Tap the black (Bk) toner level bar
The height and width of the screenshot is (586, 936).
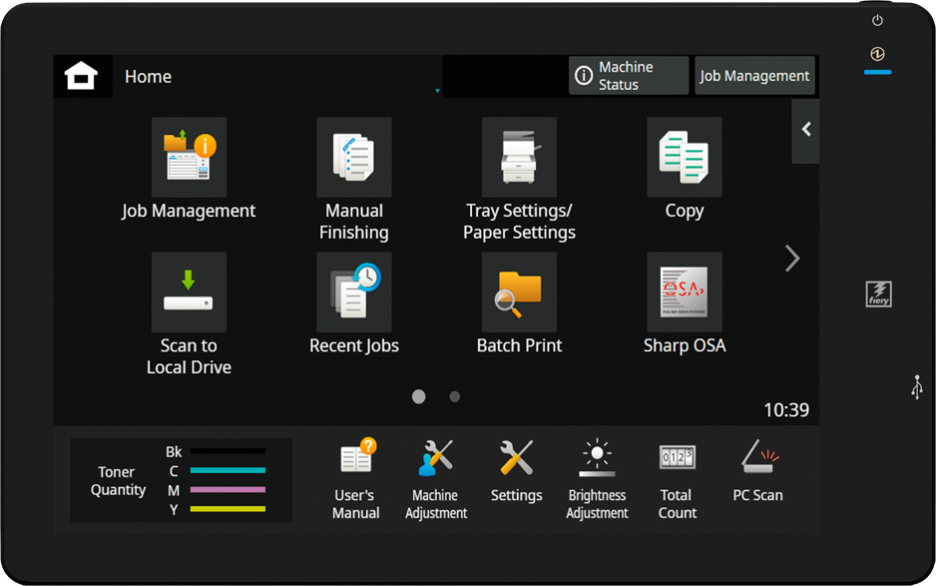[x=228, y=451]
